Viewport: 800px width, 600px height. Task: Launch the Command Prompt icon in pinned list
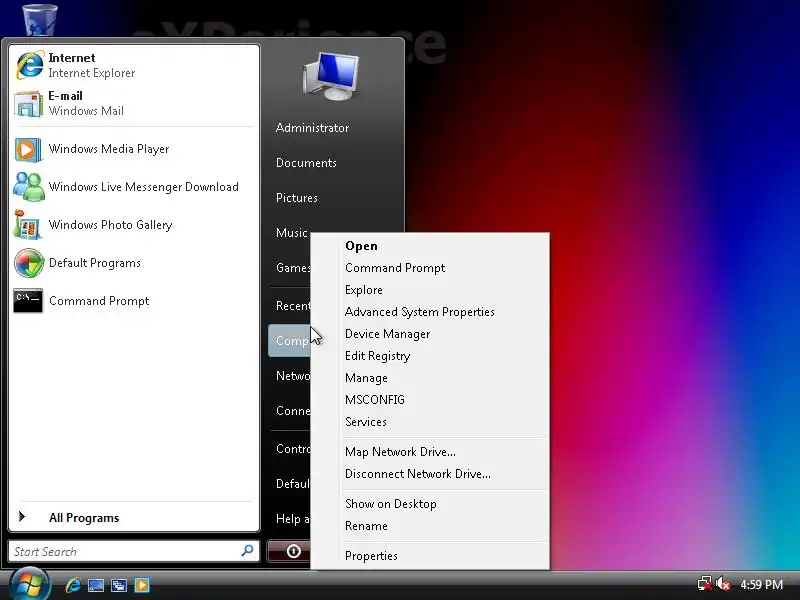point(28,301)
